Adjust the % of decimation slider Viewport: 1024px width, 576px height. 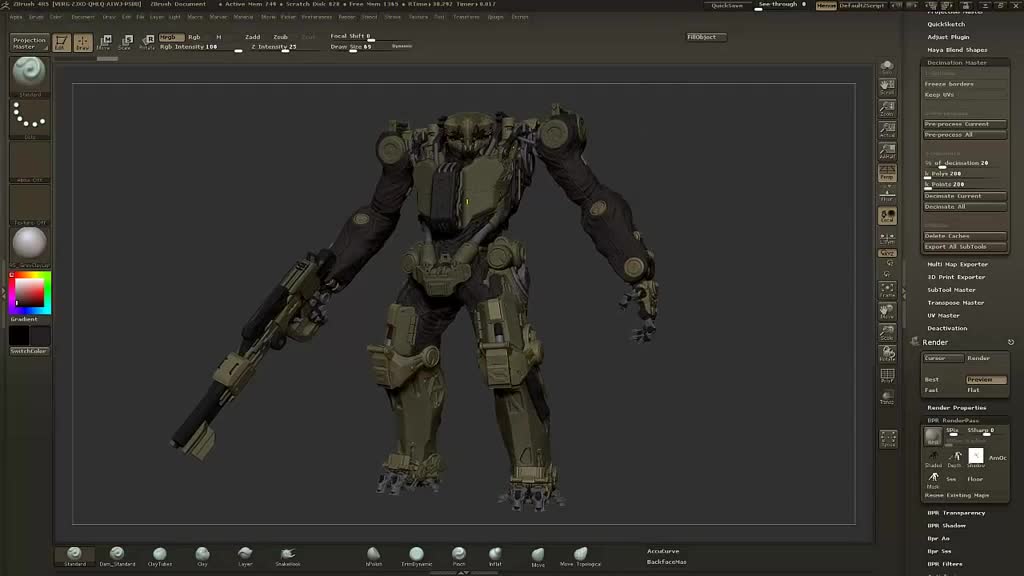[x=965, y=163]
